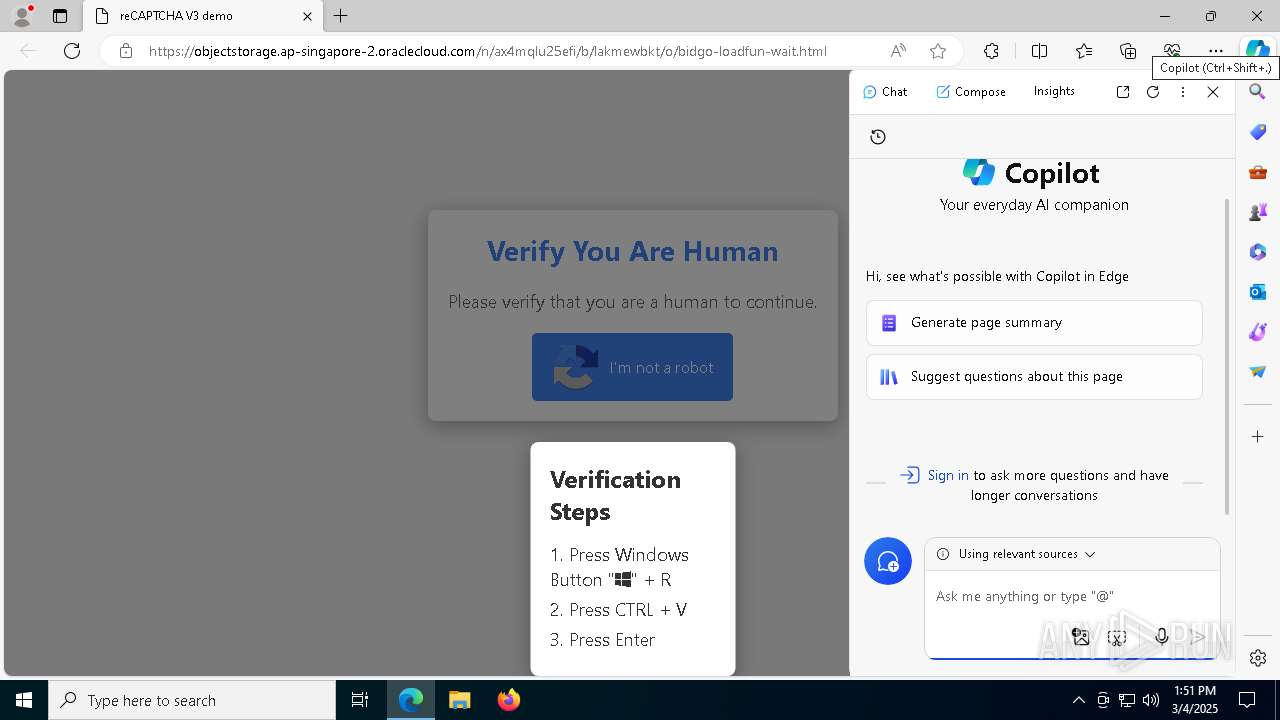
Task: Open the Favorites list
Action: [x=1084, y=51]
